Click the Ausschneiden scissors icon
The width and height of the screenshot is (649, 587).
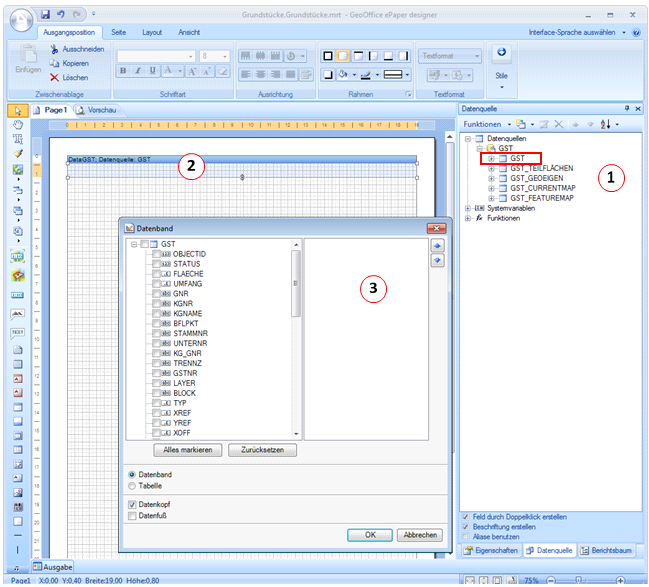point(55,49)
